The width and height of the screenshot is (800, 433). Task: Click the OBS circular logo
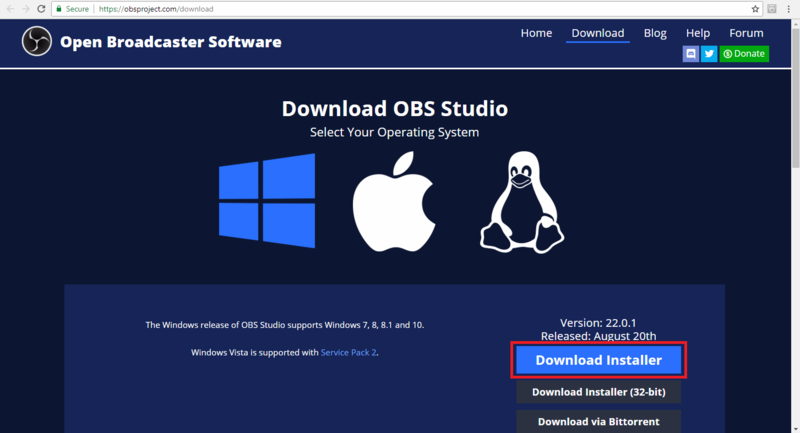point(37,41)
